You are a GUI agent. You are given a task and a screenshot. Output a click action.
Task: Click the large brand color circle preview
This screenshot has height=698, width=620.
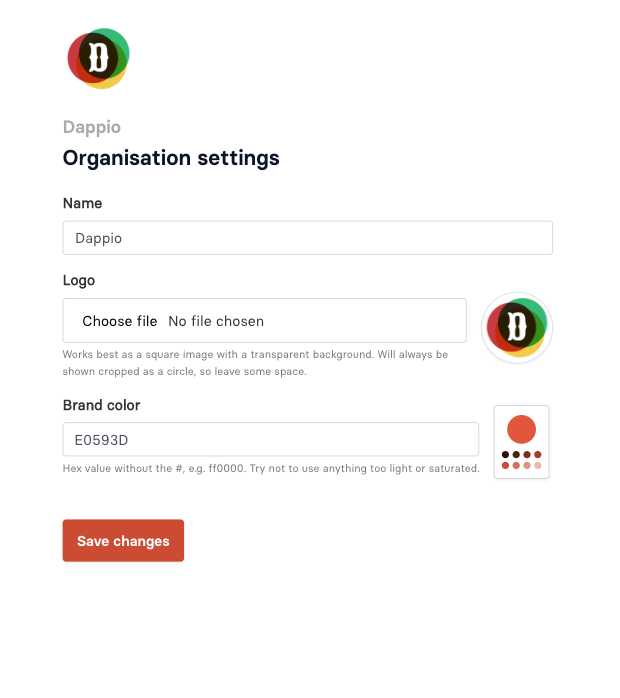coord(521,430)
